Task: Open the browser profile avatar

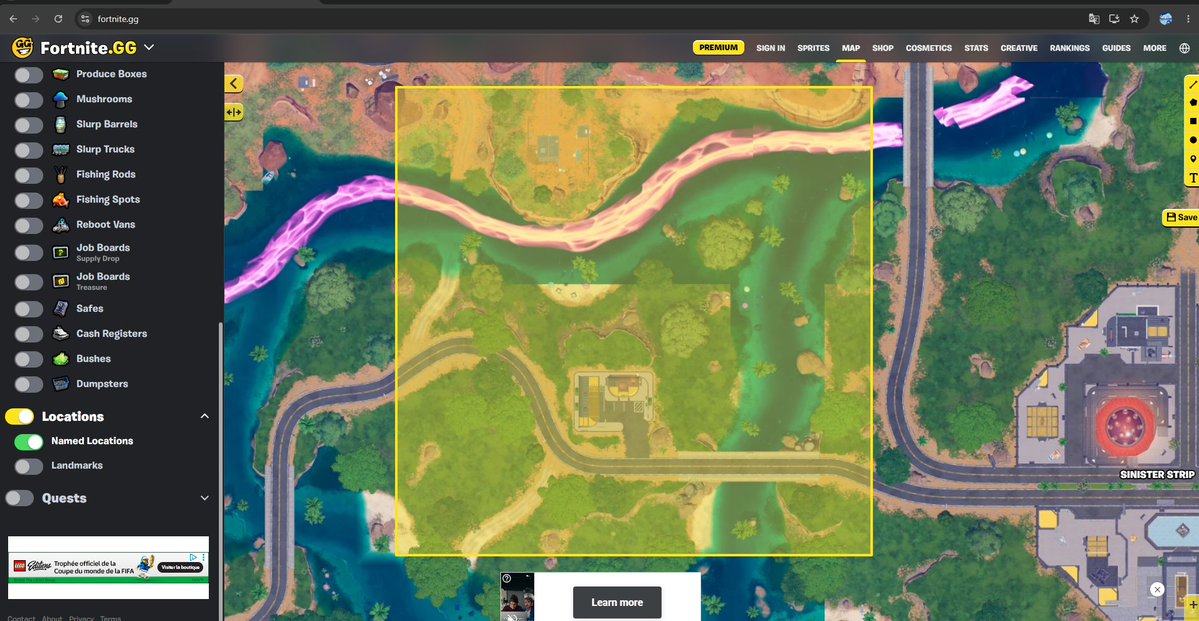Action: coord(1166,18)
